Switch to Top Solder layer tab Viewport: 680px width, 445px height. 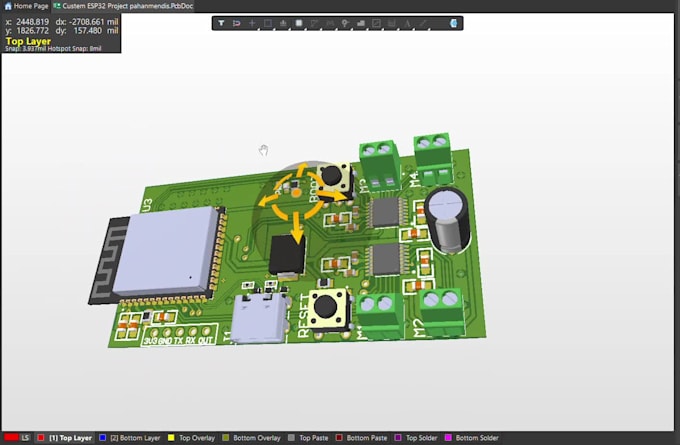point(416,438)
